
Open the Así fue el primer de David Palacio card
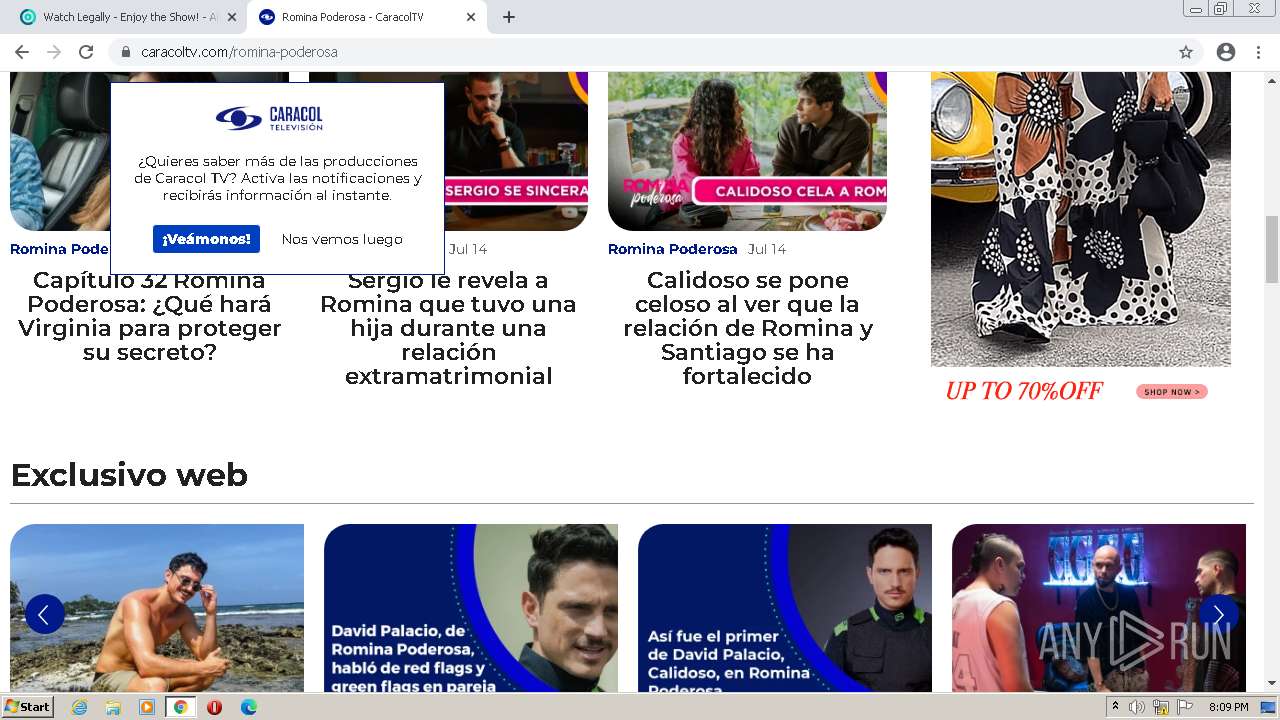click(785, 608)
